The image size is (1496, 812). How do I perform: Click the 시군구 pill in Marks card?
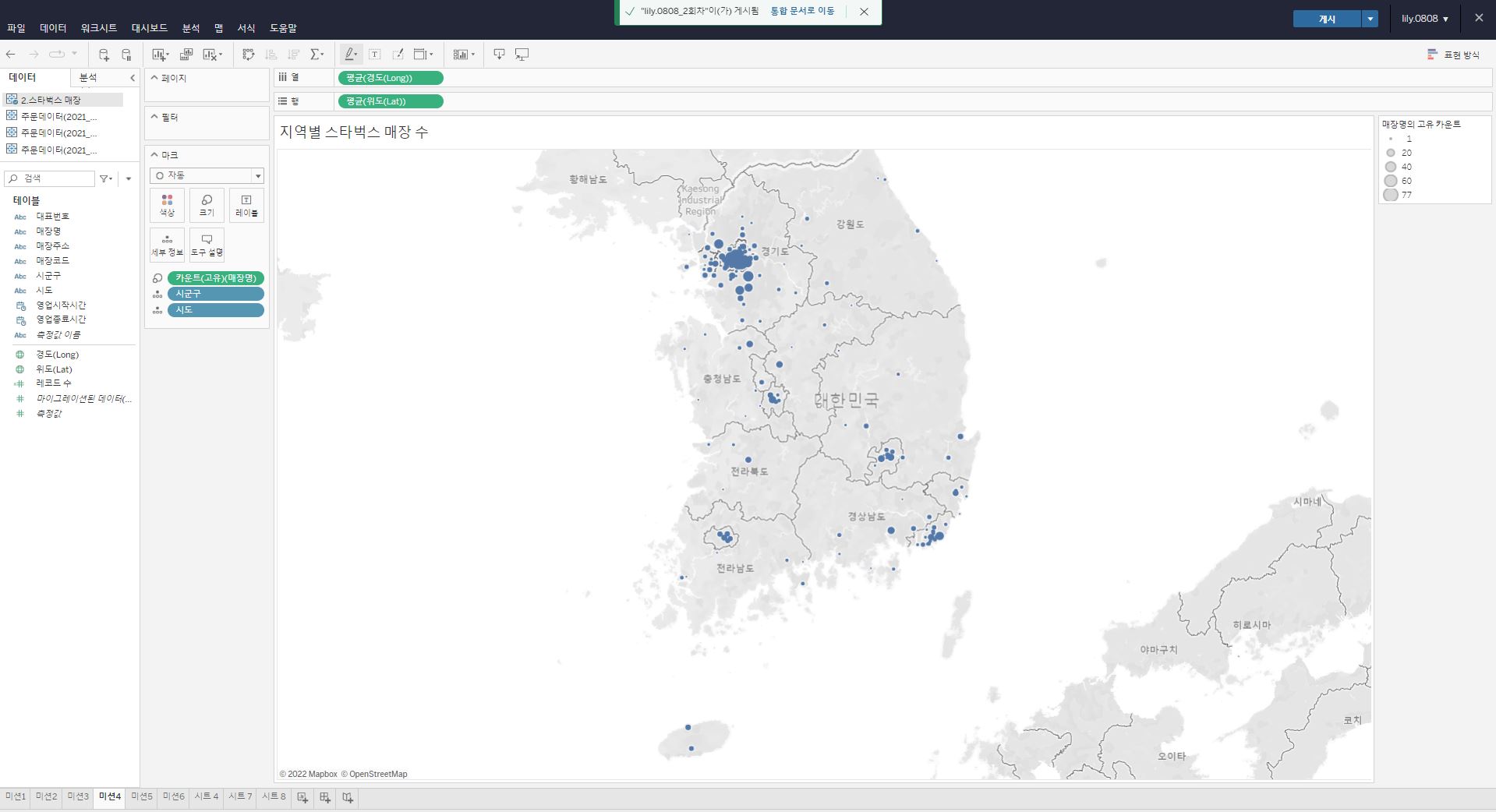coord(216,294)
